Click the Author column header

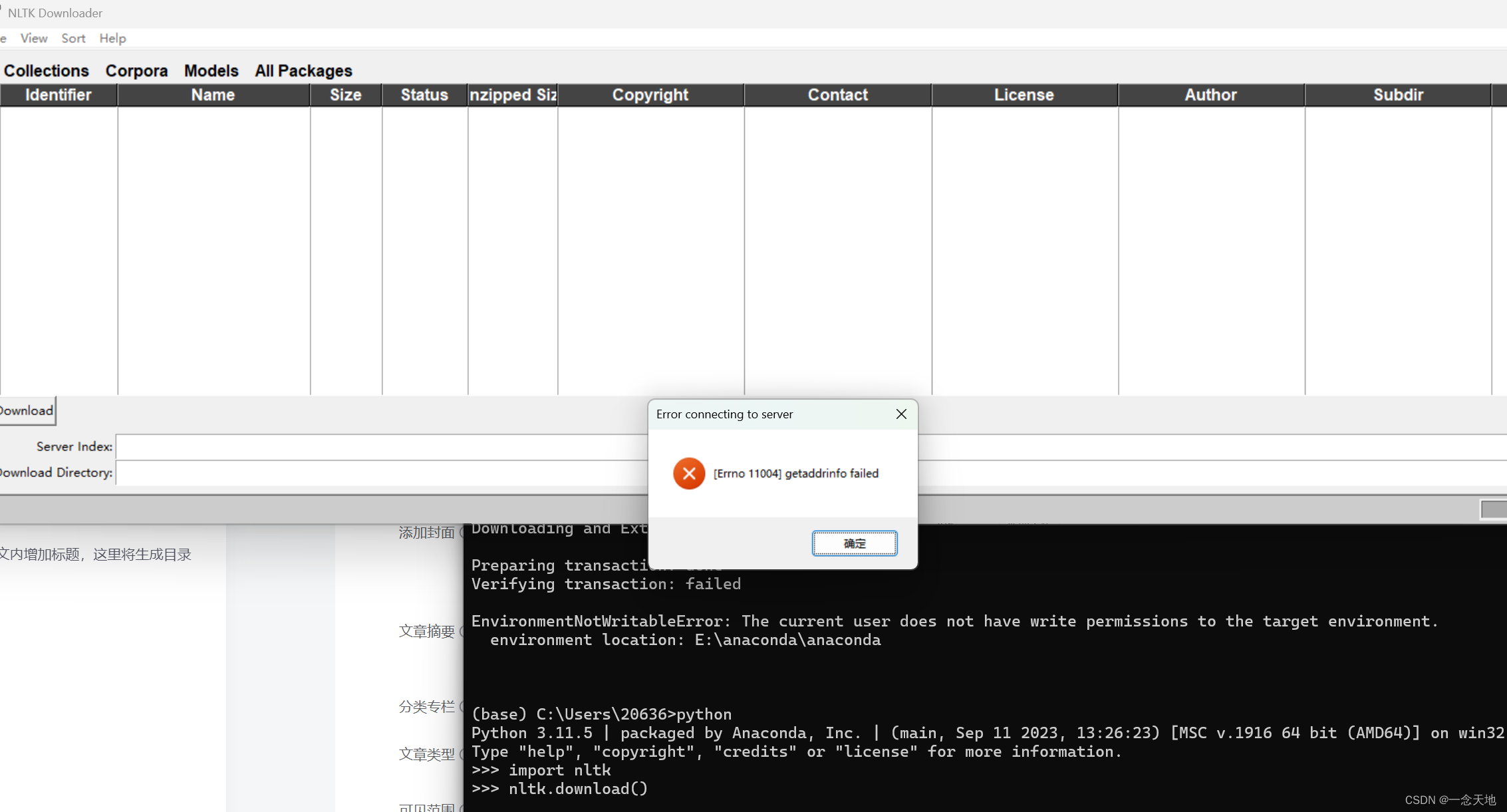[x=1210, y=95]
